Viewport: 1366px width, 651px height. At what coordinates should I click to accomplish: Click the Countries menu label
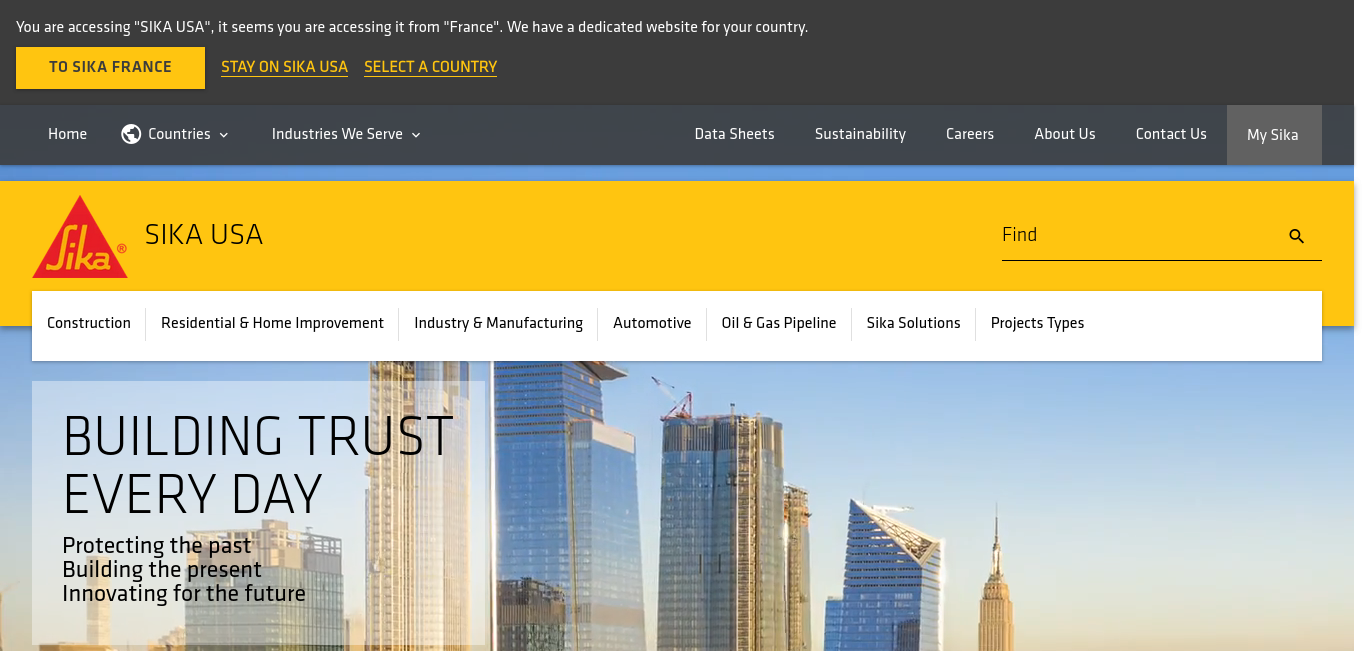179,134
